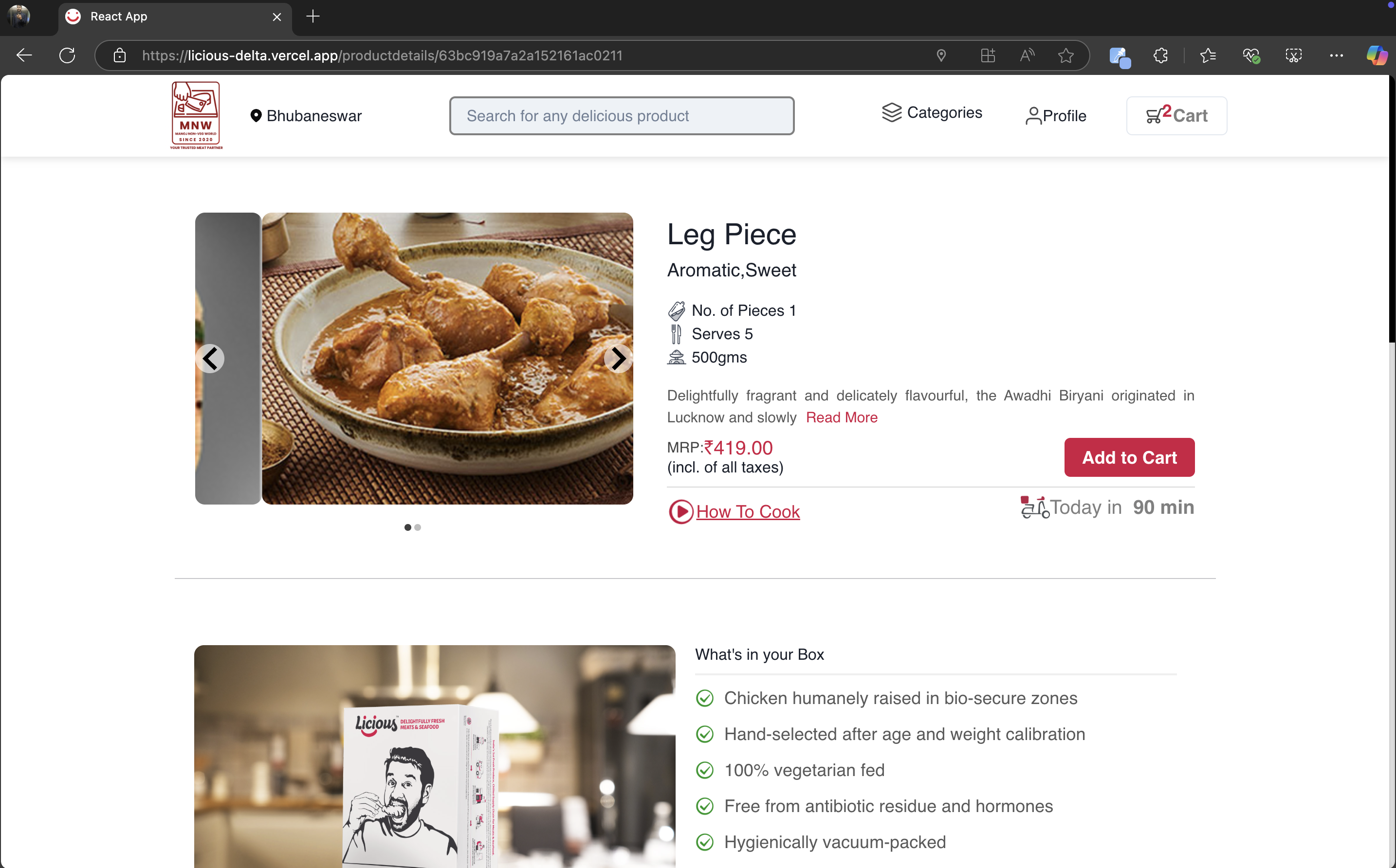The width and height of the screenshot is (1396, 868).
Task: Click the MNW store logo
Action: click(196, 115)
